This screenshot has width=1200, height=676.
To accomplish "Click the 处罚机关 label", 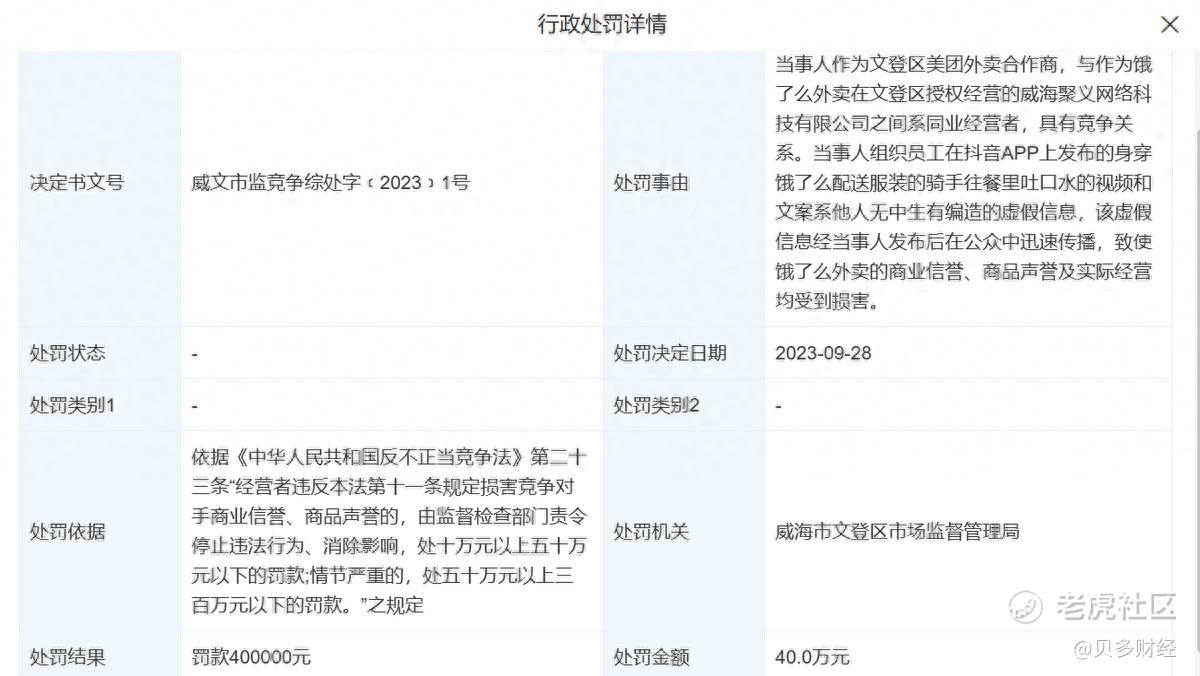I will [x=651, y=531].
